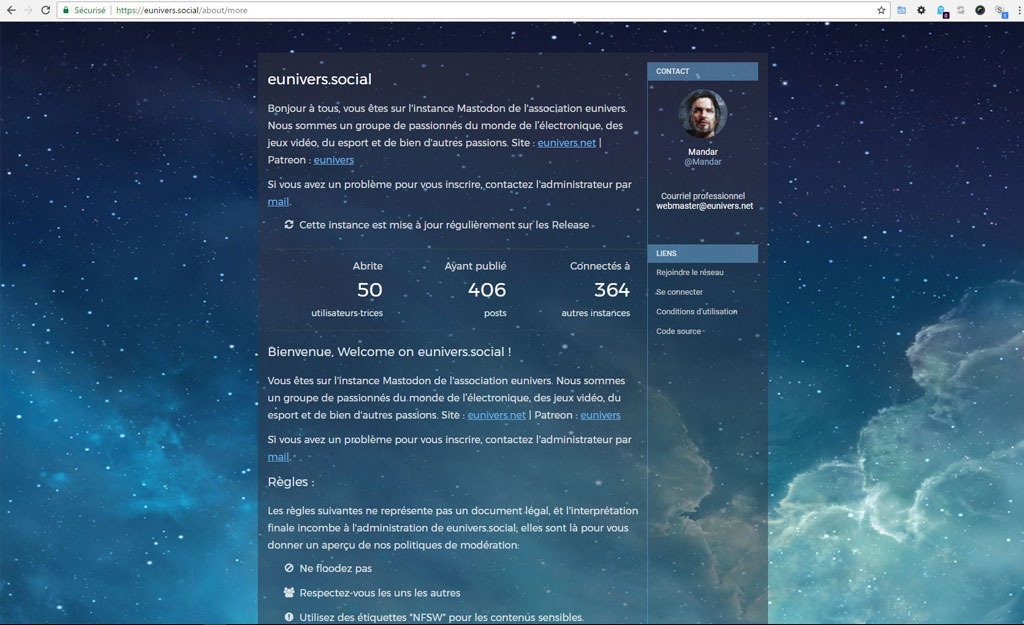1024x625 pixels.
Task: Click the gray sync arrows extension icon
Action: 961,10
